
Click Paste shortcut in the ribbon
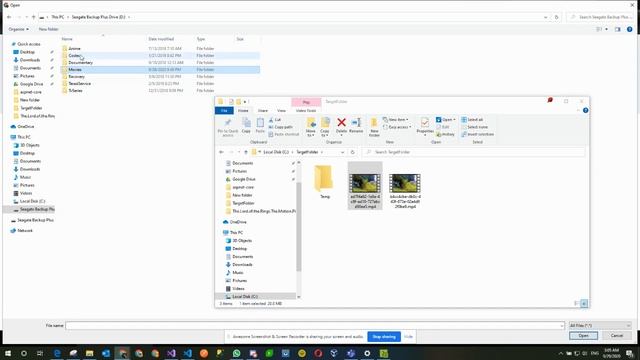point(284,134)
